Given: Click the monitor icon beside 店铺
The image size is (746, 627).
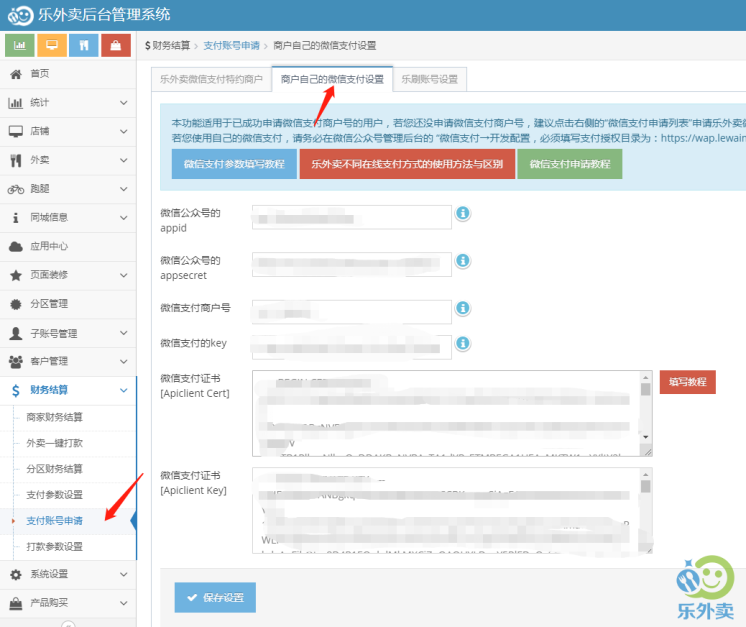Looking at the screenshot, I should pos(16,131).
